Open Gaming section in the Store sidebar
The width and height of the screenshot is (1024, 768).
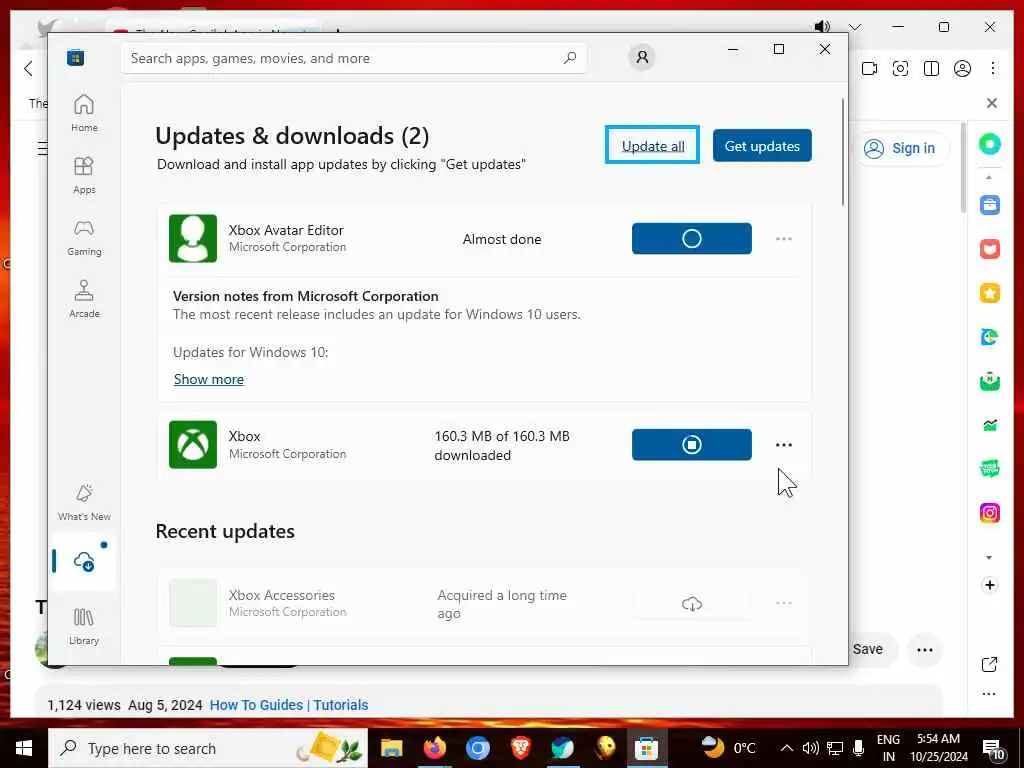click(84, 237)
